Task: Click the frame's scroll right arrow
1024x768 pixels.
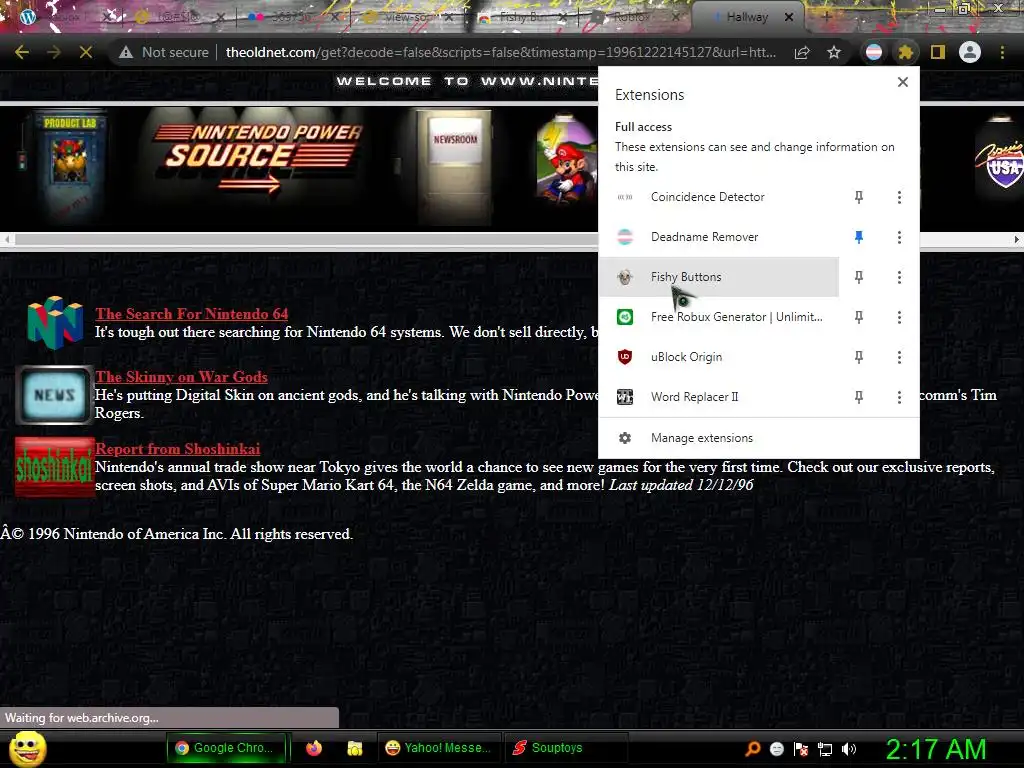Action: click(x=1016, y=240)
